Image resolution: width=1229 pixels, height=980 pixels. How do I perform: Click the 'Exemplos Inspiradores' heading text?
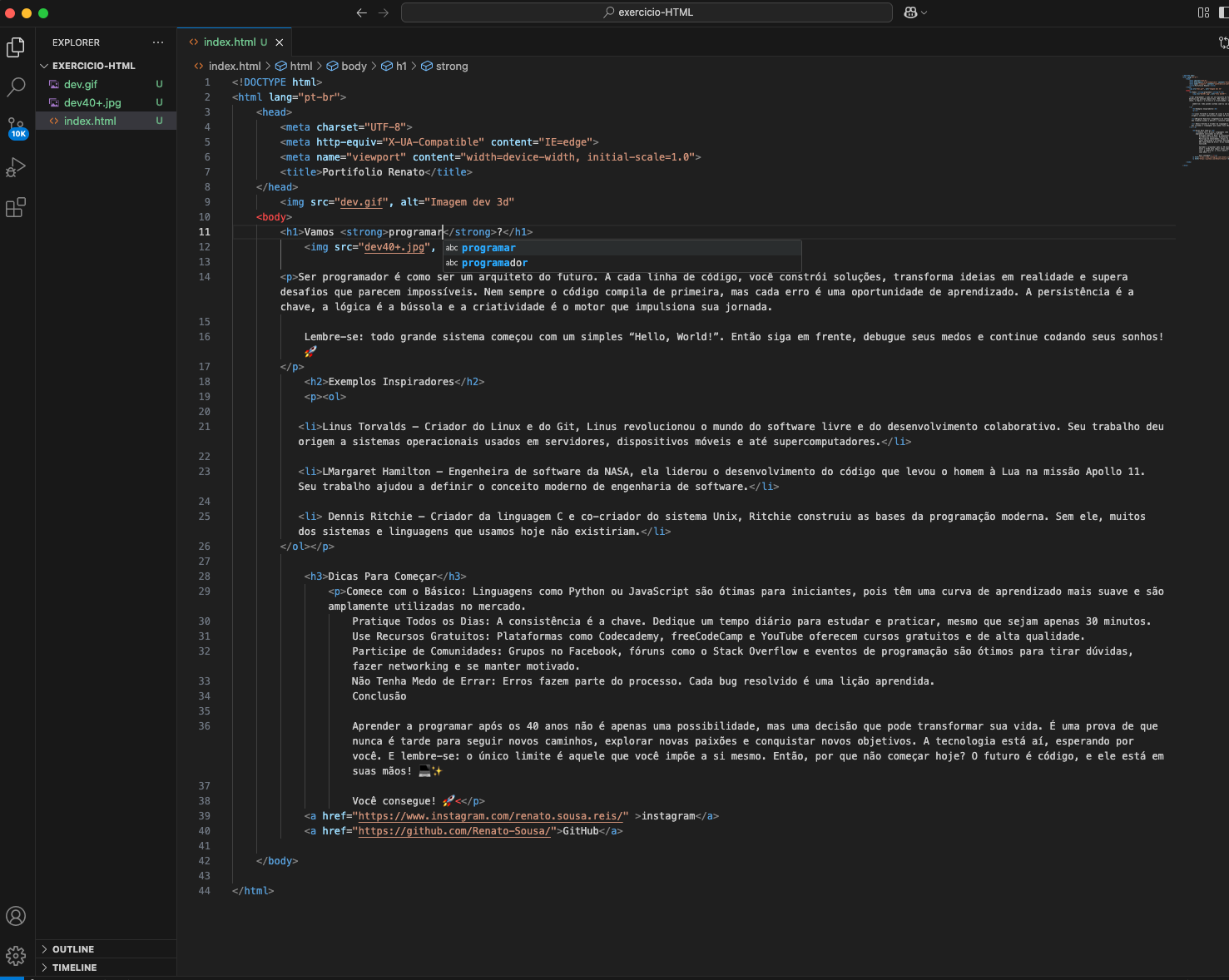click(391, 382)
